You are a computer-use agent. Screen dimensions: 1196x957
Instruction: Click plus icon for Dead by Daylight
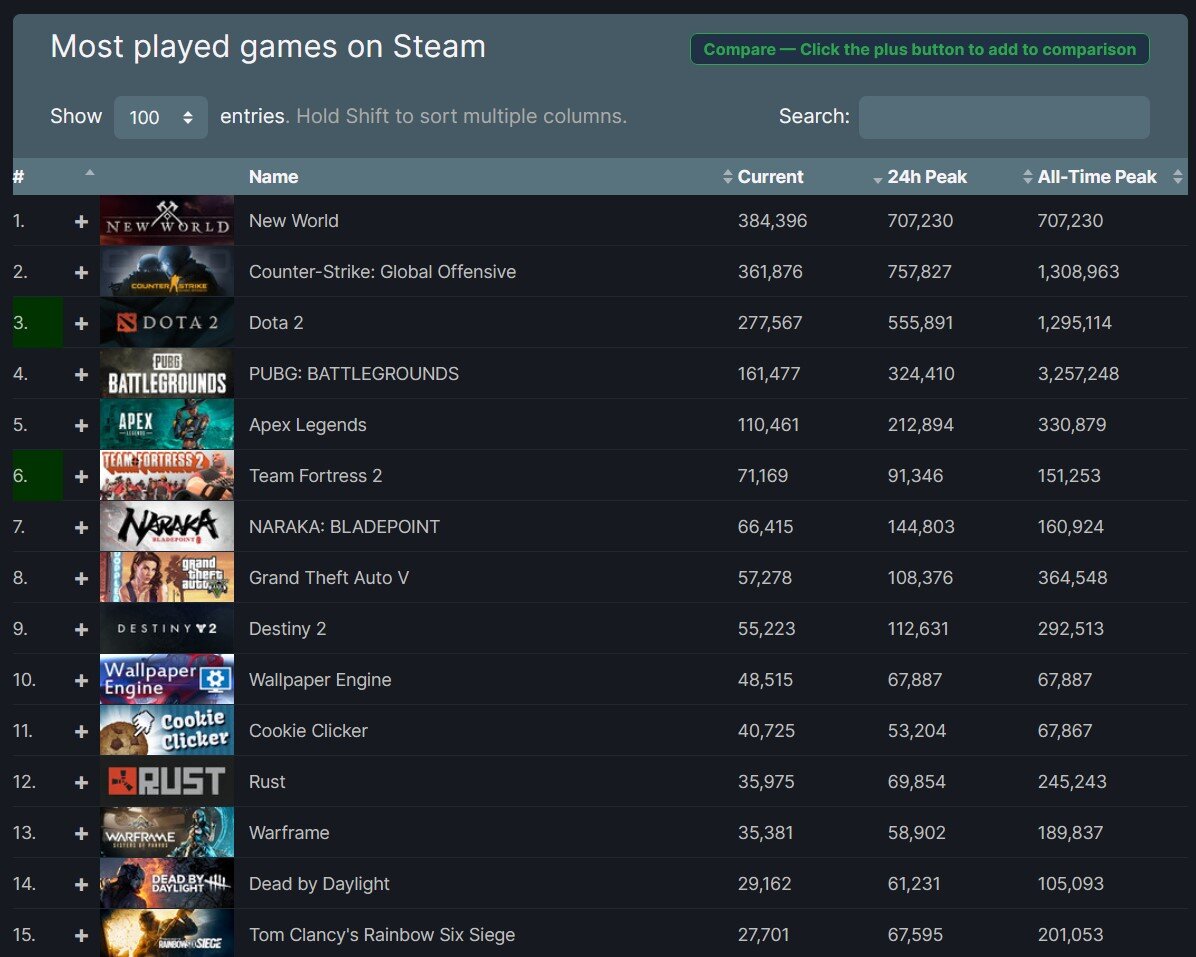(82, 885)
